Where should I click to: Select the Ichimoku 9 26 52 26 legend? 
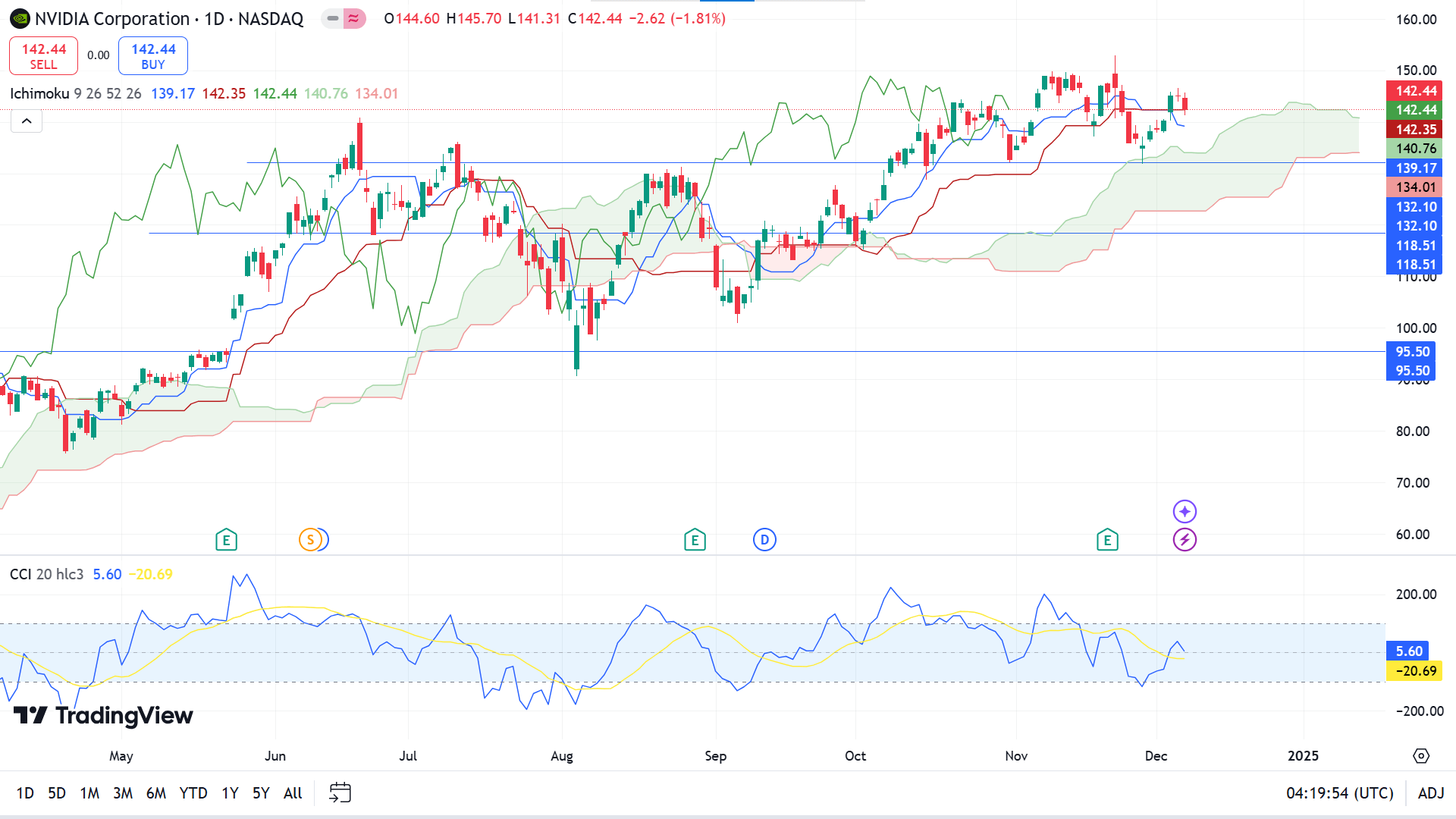pos(76,93)
